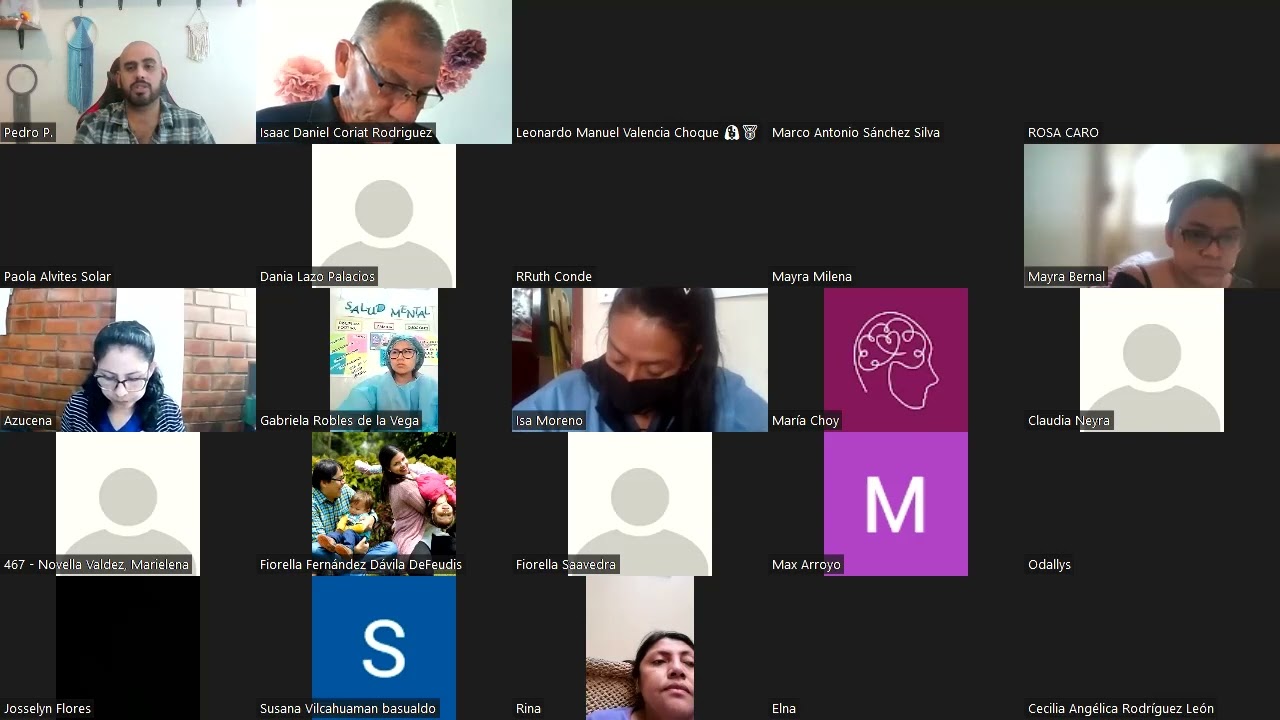The height and width of the screenshot is (720, 1280).
Task: Click the name 'Fiorella Fernández Dávila DeFeudis'
Action: click(361, 564)
